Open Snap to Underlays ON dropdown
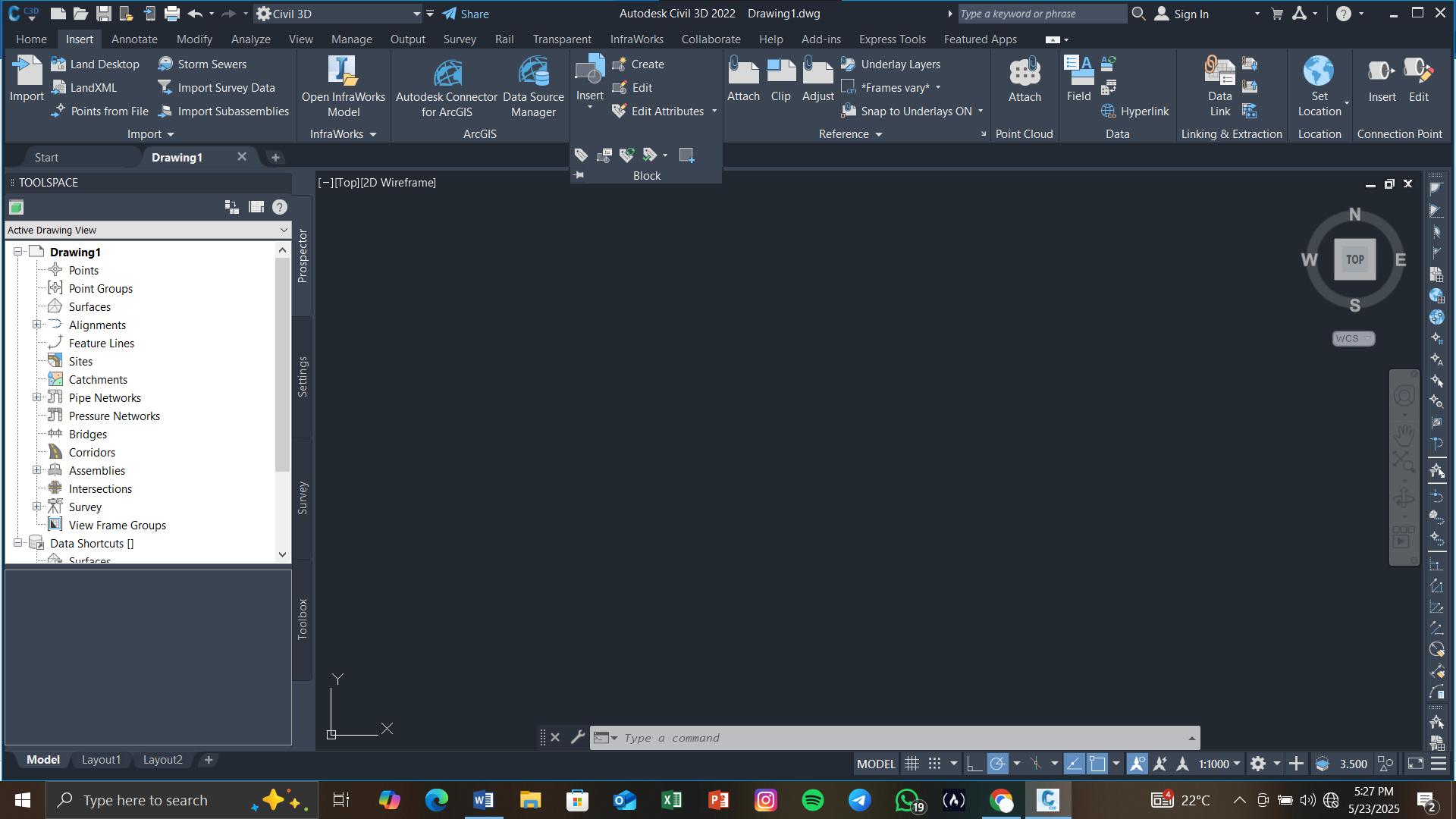The height and width of the screenshot is (819, 1456). [981, 111]
